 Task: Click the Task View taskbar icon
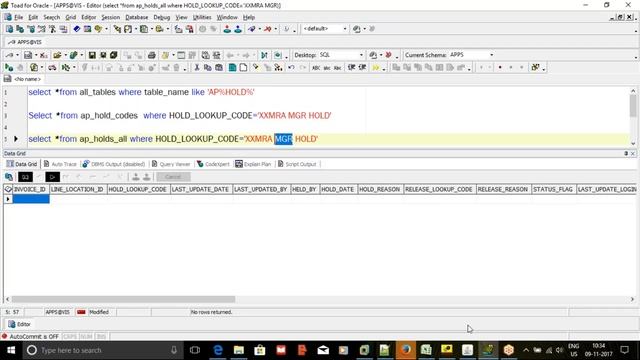point(195,350)
